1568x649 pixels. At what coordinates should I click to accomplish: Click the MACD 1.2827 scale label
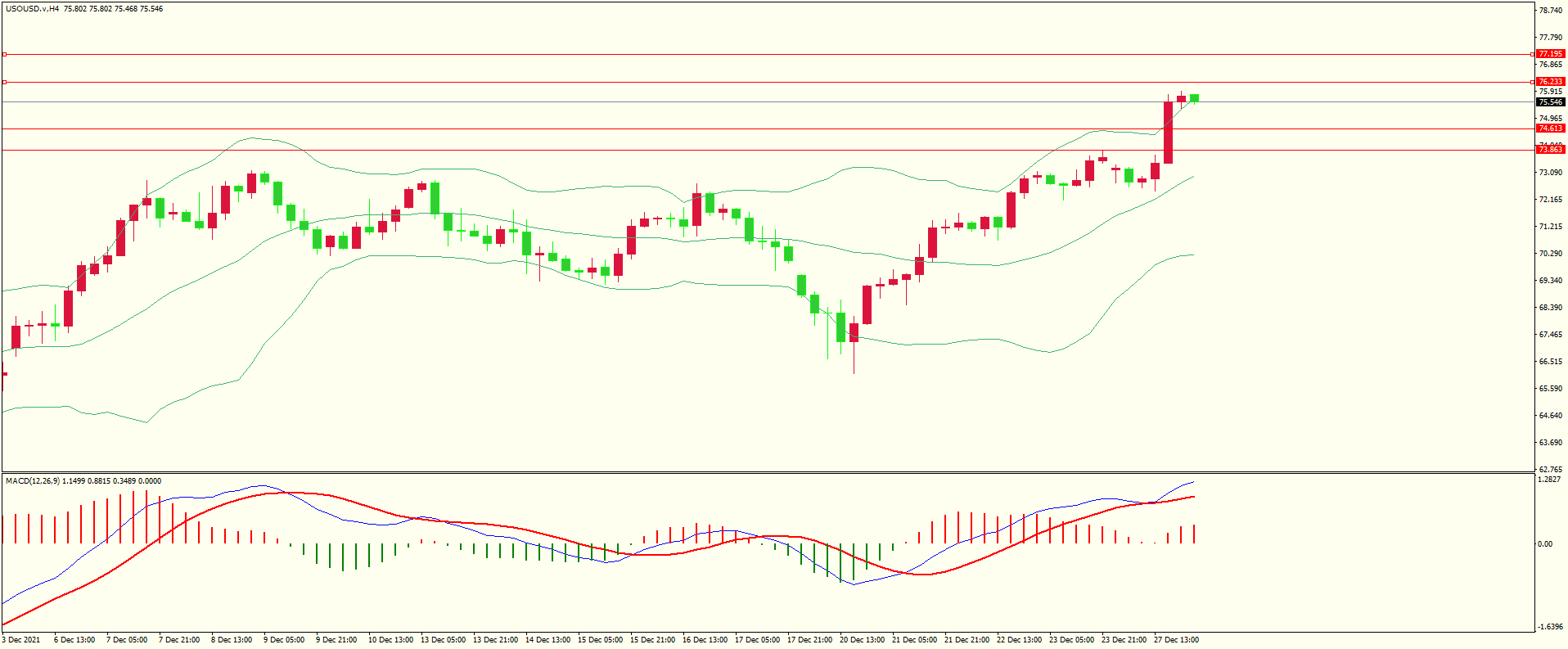pyautogui.click(x=1550, y=480)
